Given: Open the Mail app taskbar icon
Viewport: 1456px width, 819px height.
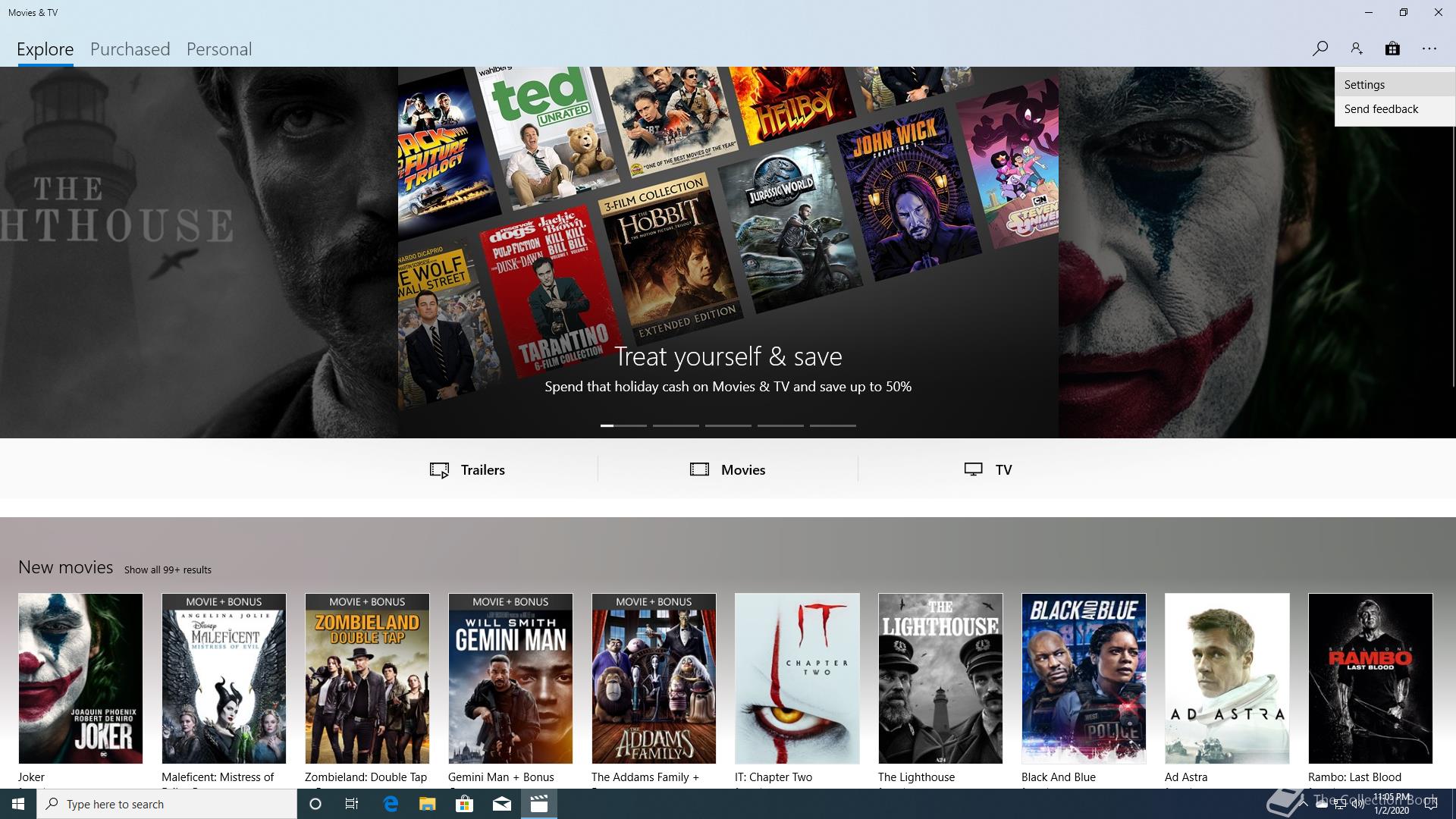Looking at the screenshot, I should (502, 804).
